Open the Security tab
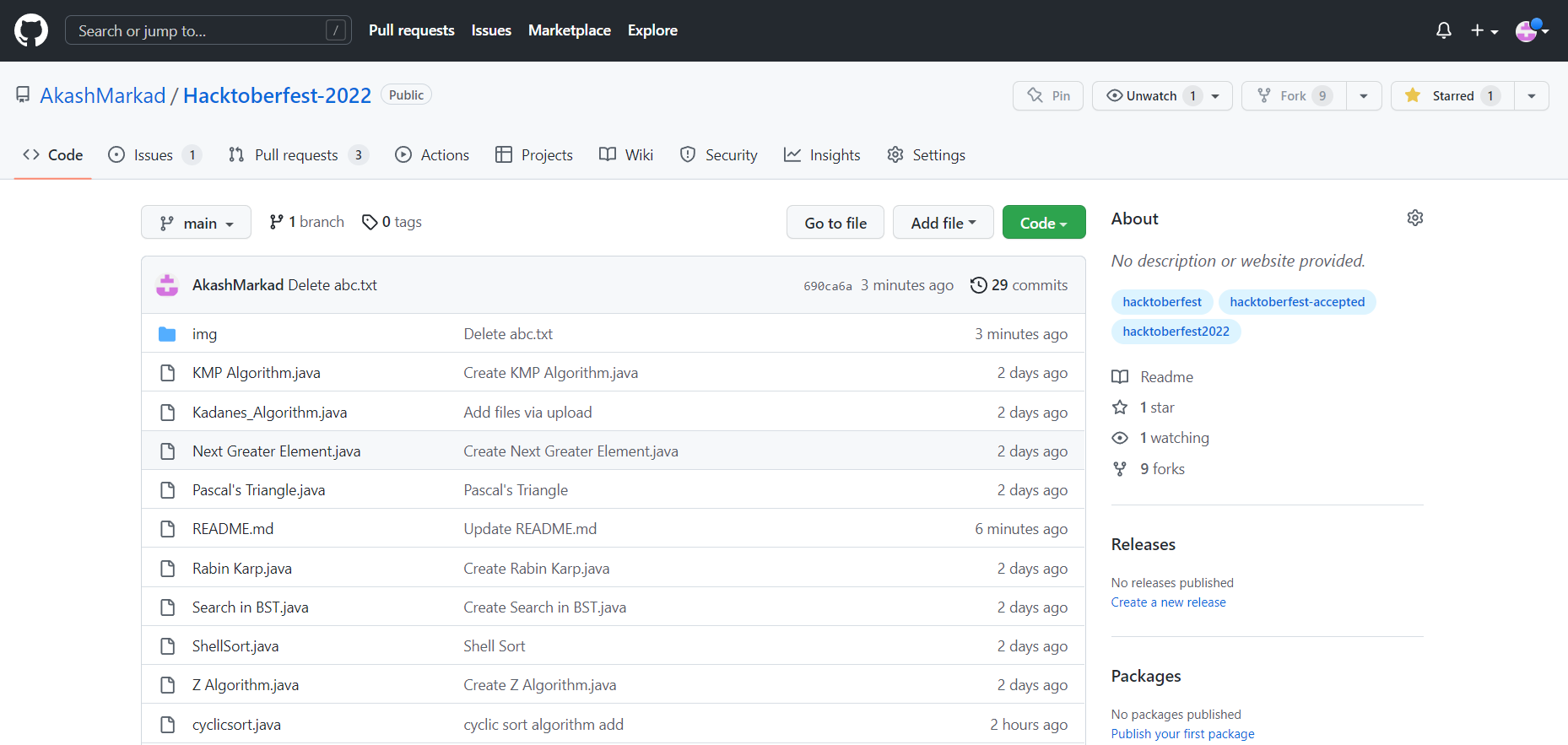Viewport: 1568px width, 745px height. (x=719, y=155)
